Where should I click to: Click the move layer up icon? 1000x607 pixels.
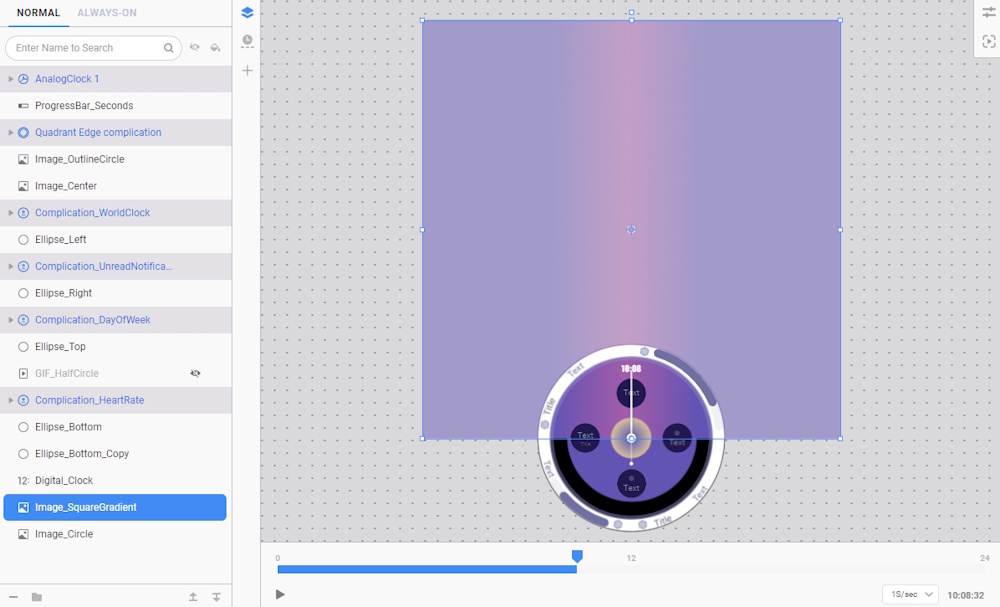coord(193,597)
